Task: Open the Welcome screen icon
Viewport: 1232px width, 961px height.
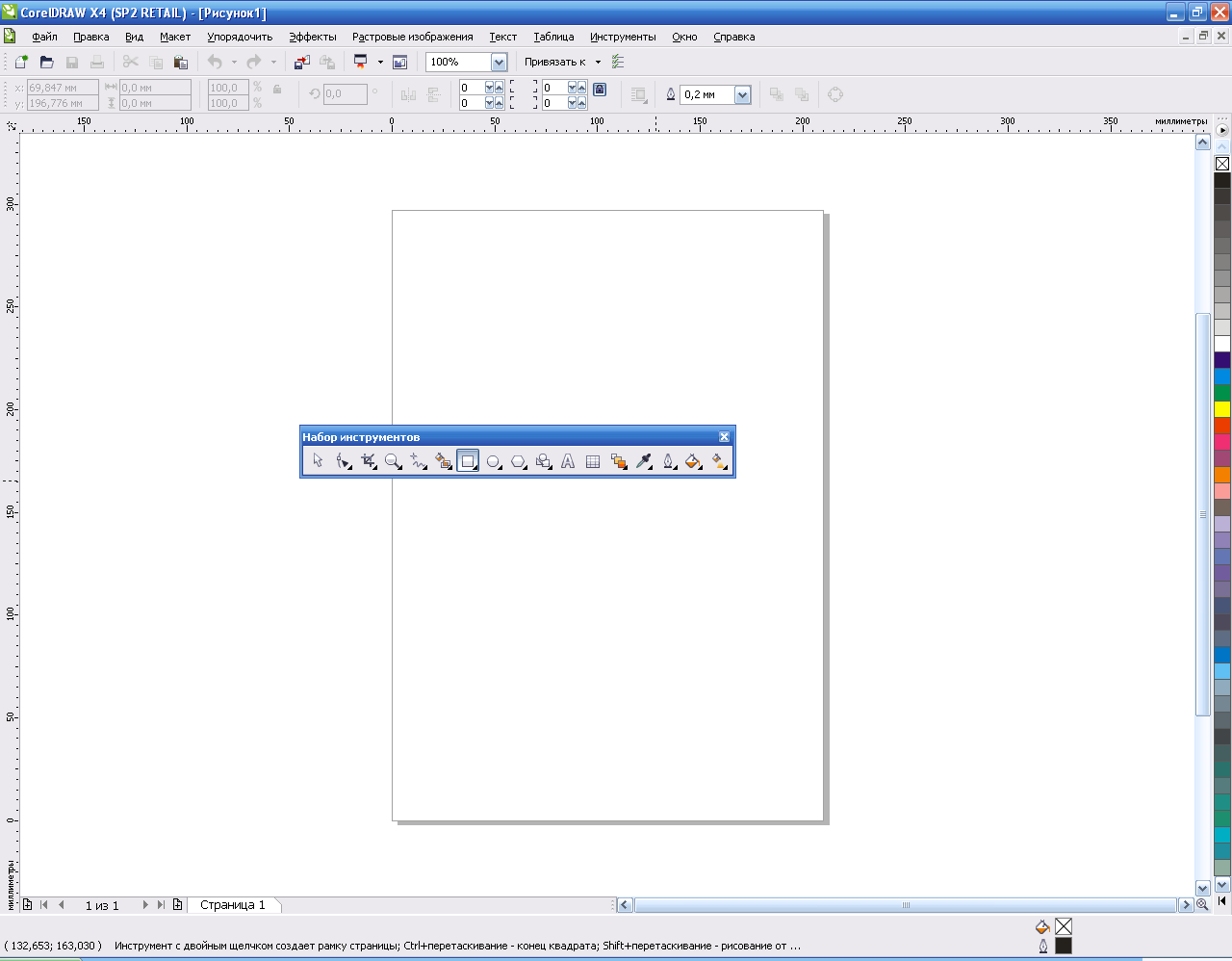Action: (400, 62)
